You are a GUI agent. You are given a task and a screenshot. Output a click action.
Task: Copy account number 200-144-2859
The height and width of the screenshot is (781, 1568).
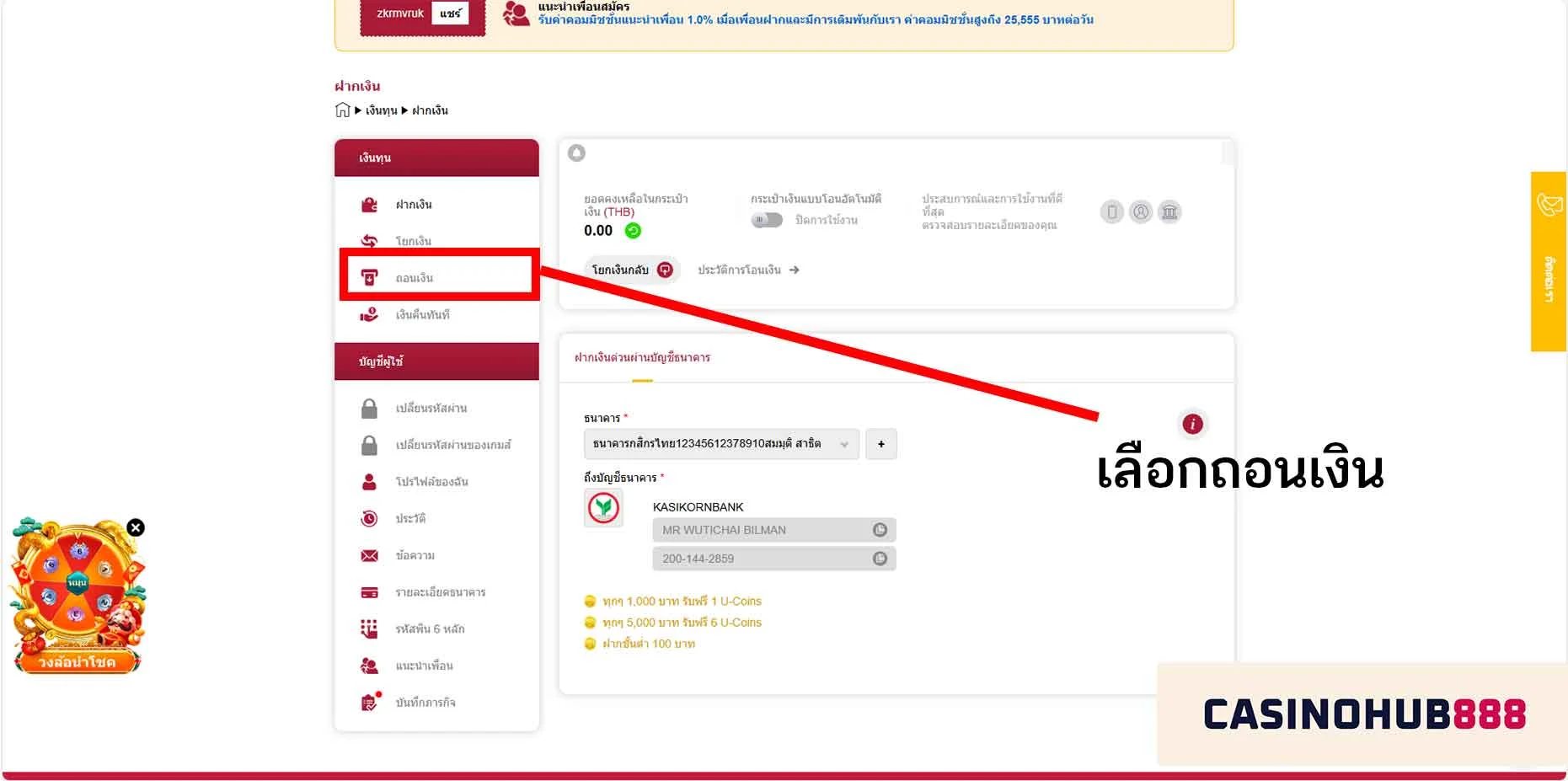880,559
